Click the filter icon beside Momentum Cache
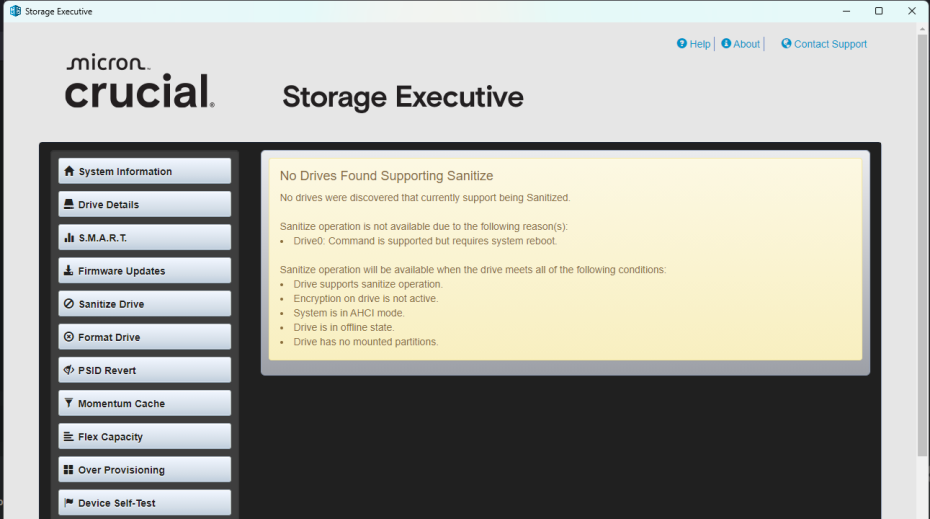 [x=69, y=403]
